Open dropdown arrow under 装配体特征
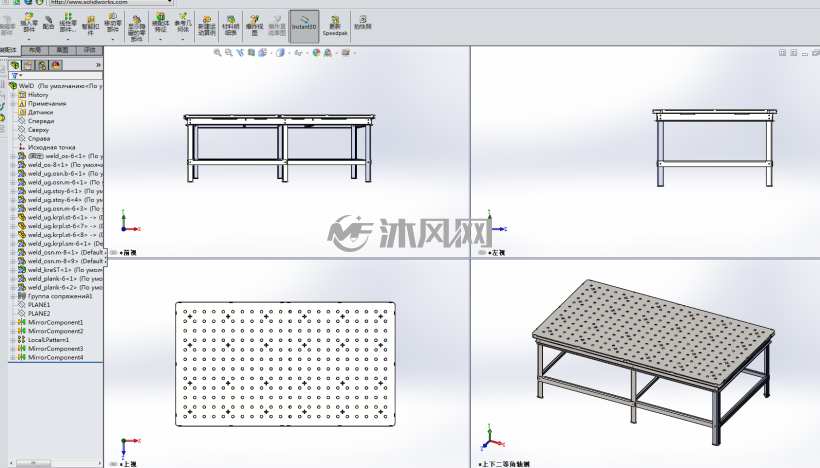The height and width of the screenshot is (468, 820). (x=160, y=39)
